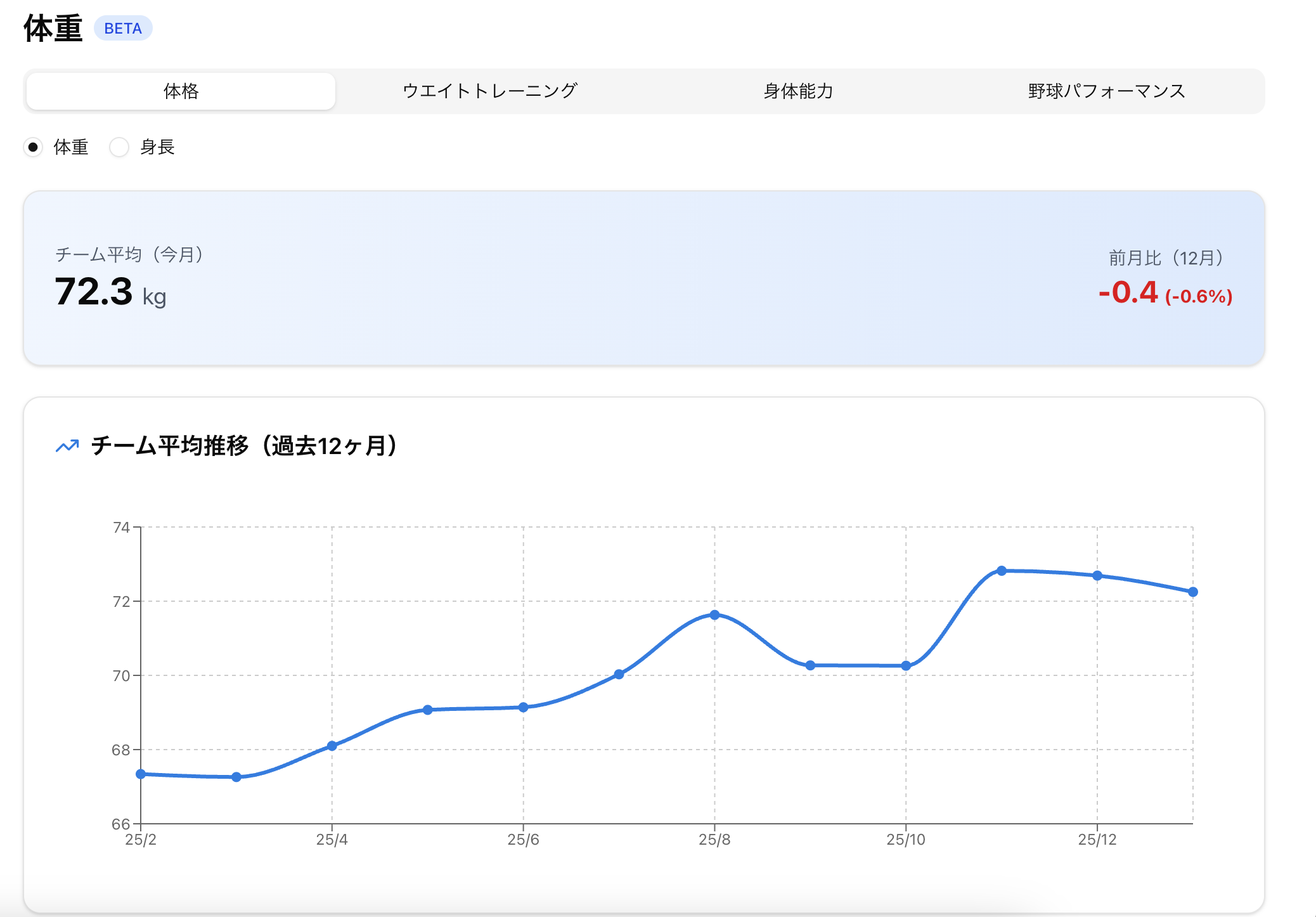
Task: Click the 25/2 first data point
Action: click(x=141, y=774)
